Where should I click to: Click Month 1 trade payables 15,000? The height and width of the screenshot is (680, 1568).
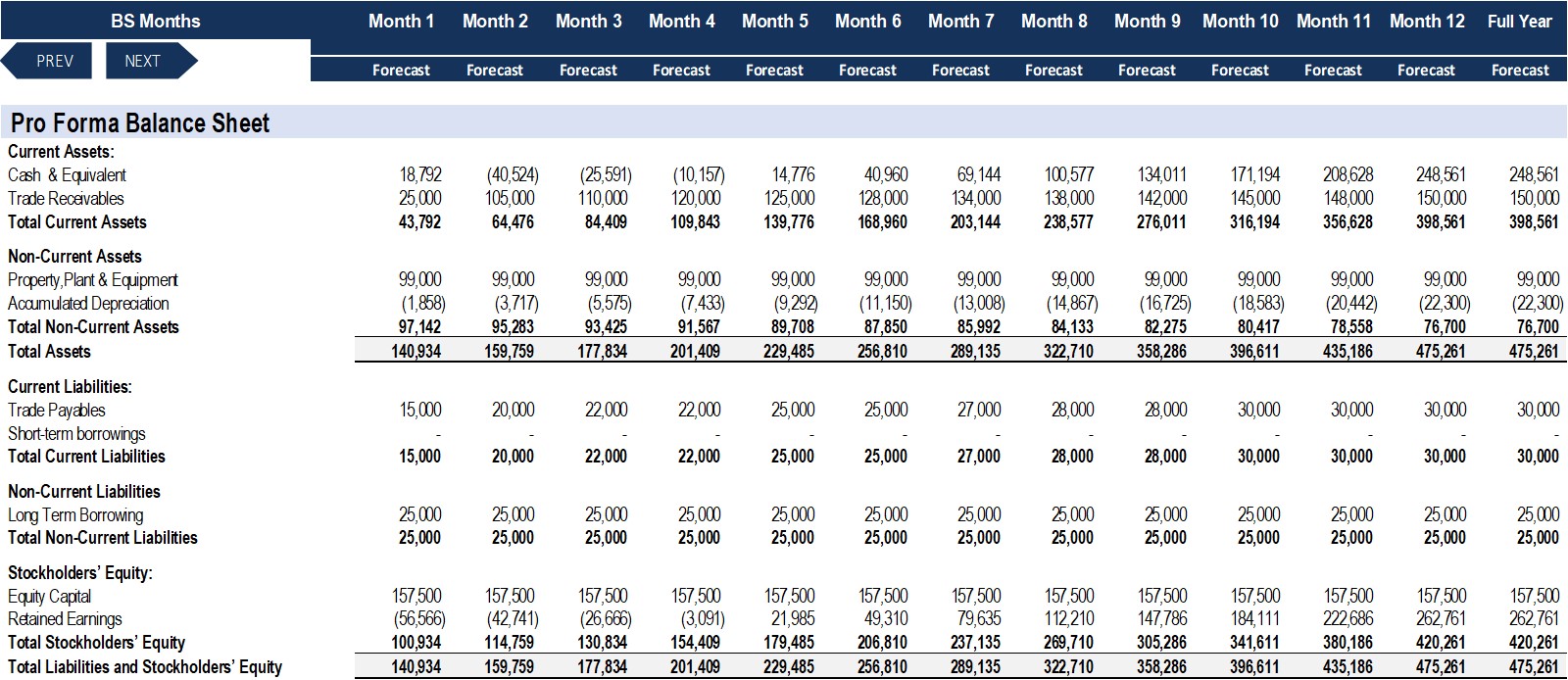tap(420, 411)
